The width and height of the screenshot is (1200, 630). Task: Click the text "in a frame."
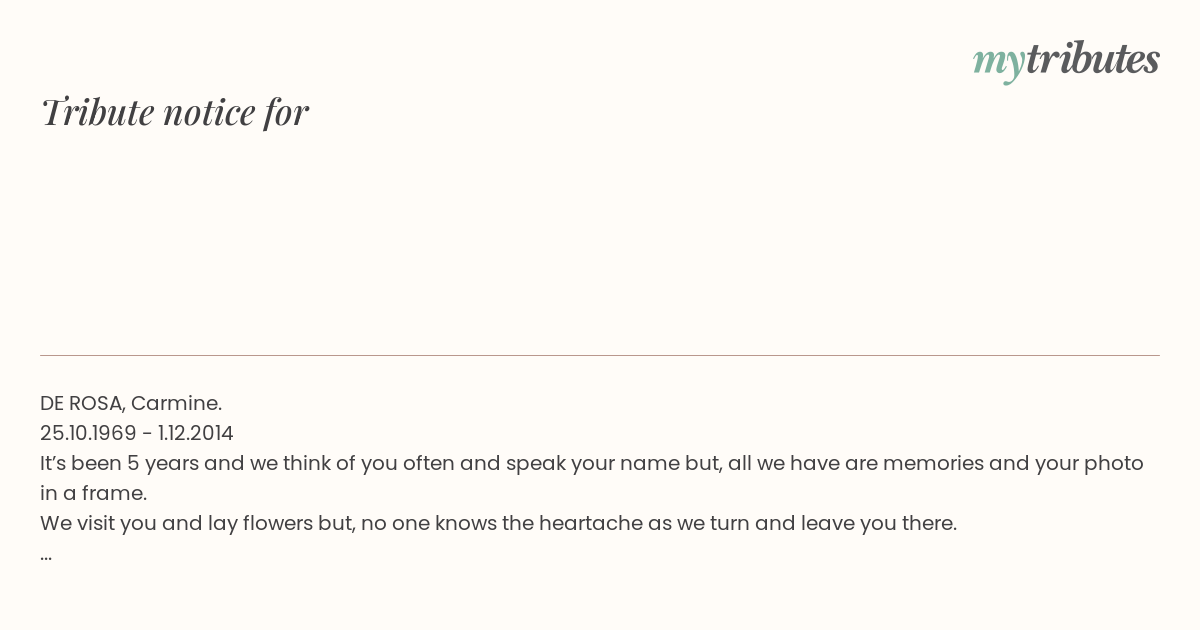pyautogui.click(x=94, y=493)
